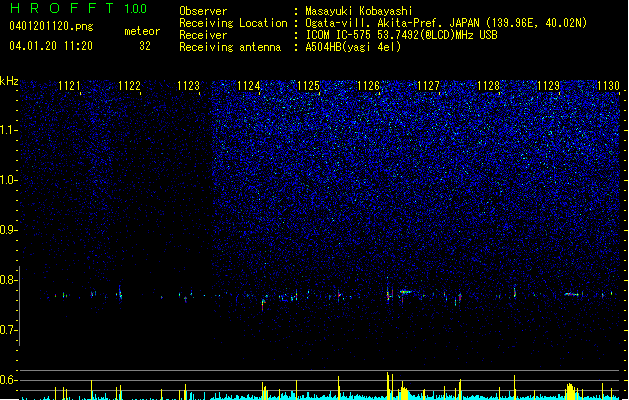Click the HROFFT 1.0.0 title text
629x400 pixels.
click(x=78, y=8)
